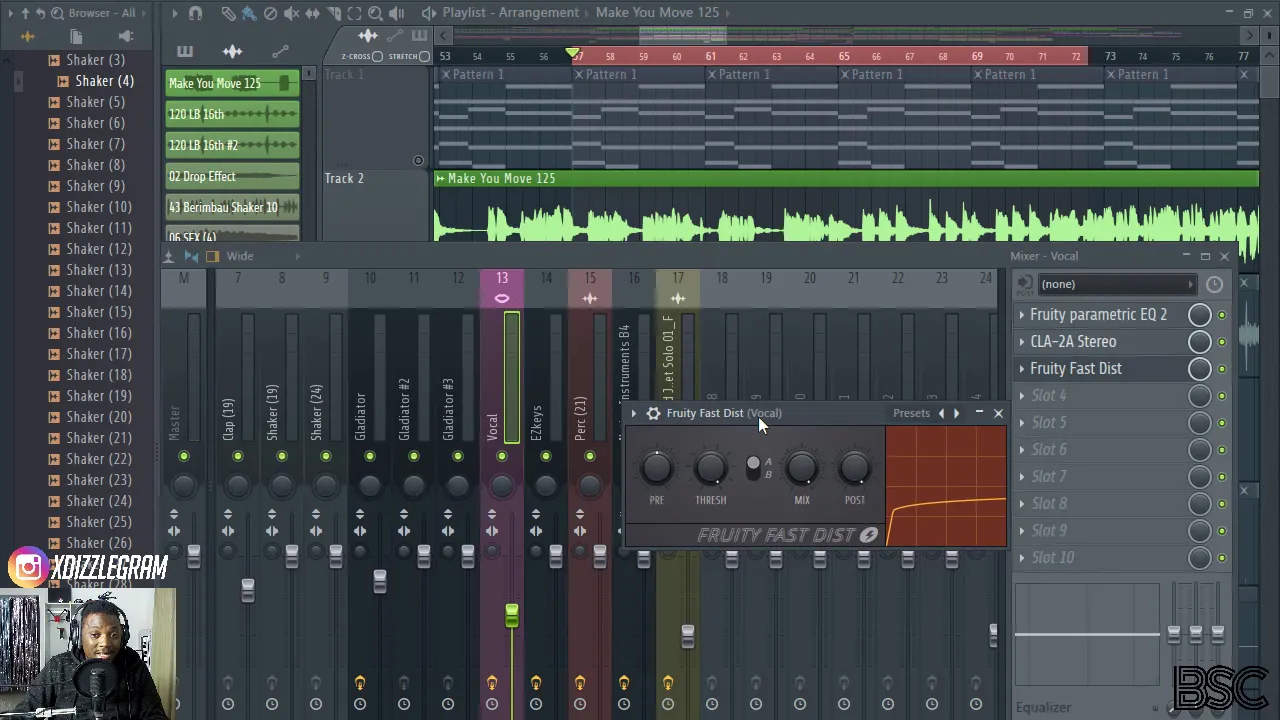Select the Draw pencil tool in the playlist
The height and width of the screenshot is (720, 1280).
[229, 13]
